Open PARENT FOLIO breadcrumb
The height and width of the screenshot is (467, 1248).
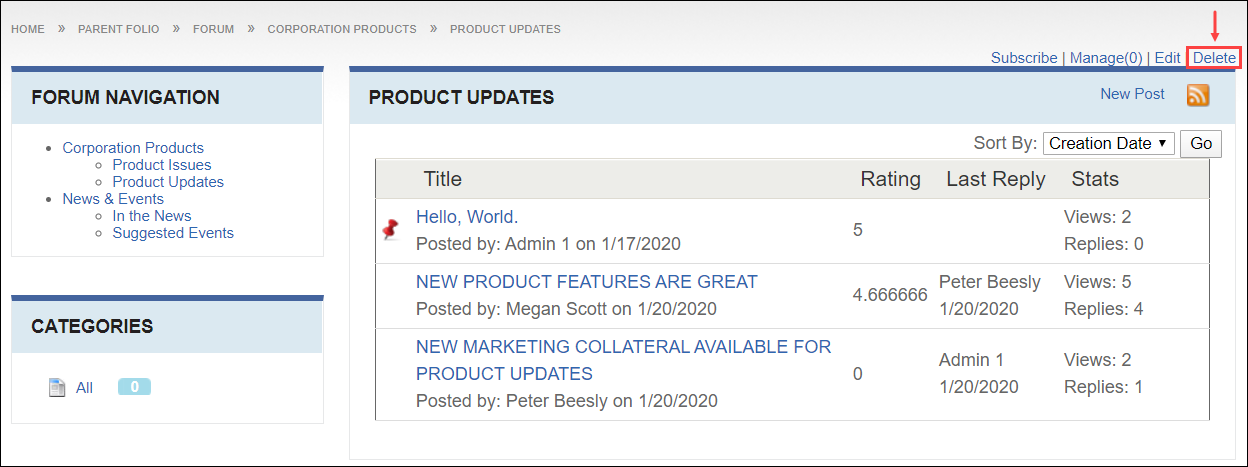click(118, 29)
